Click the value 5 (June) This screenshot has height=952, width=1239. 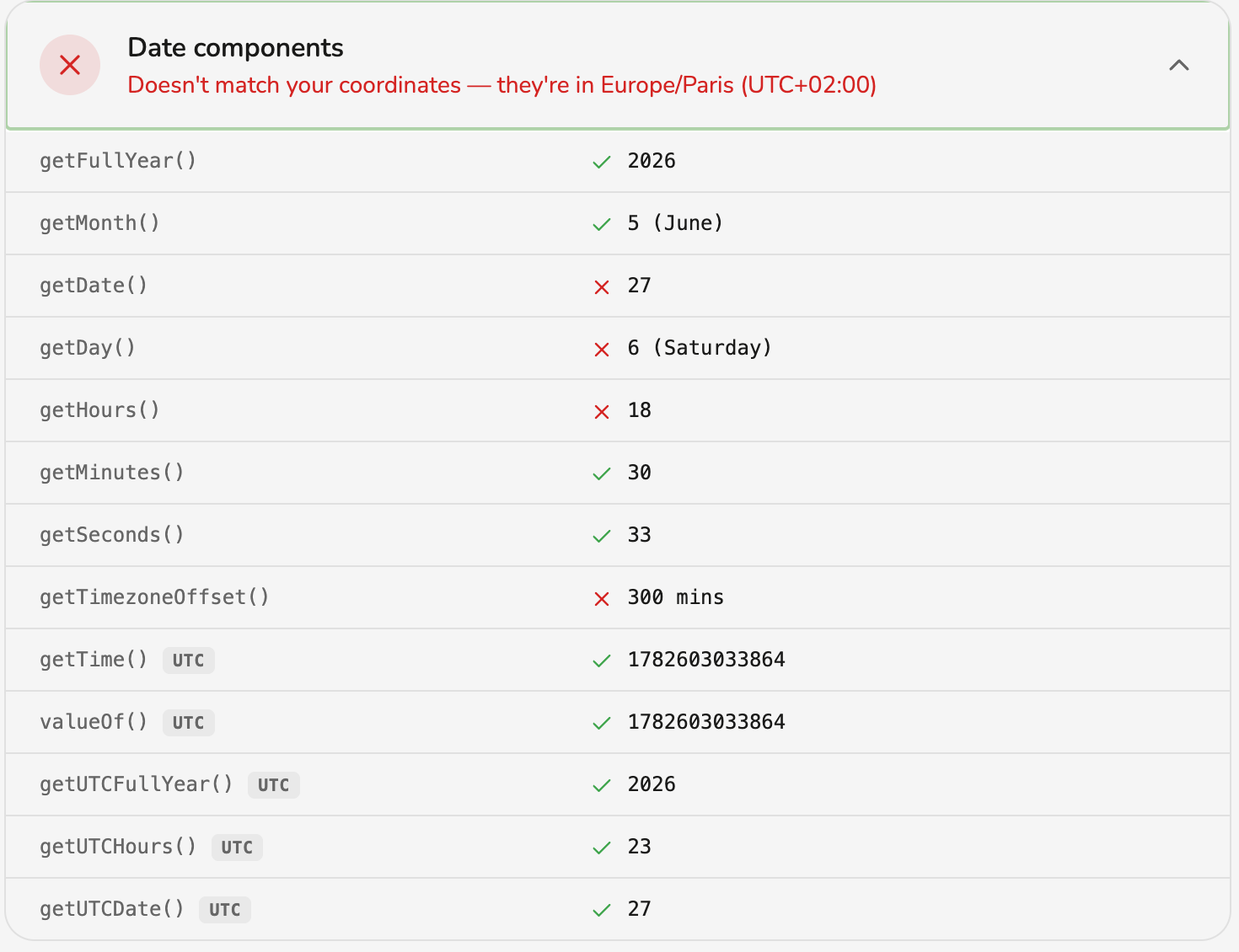[x=675, y=223]
